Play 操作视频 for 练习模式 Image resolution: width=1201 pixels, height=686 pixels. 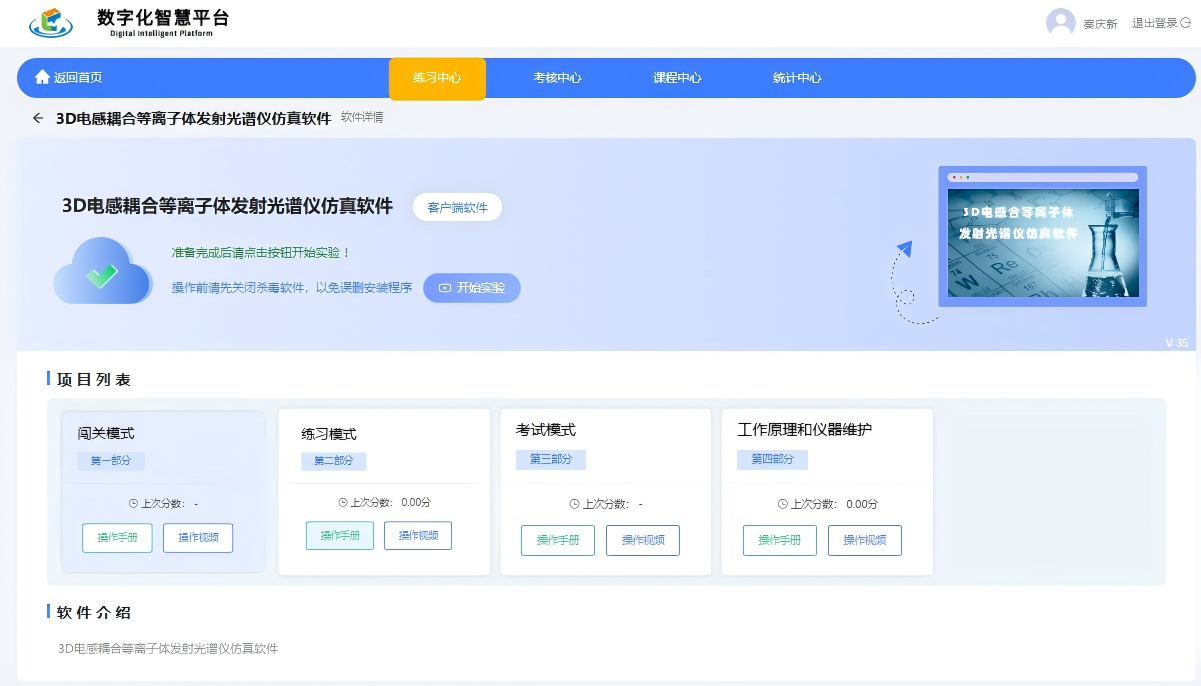click(x=418, y=536)
